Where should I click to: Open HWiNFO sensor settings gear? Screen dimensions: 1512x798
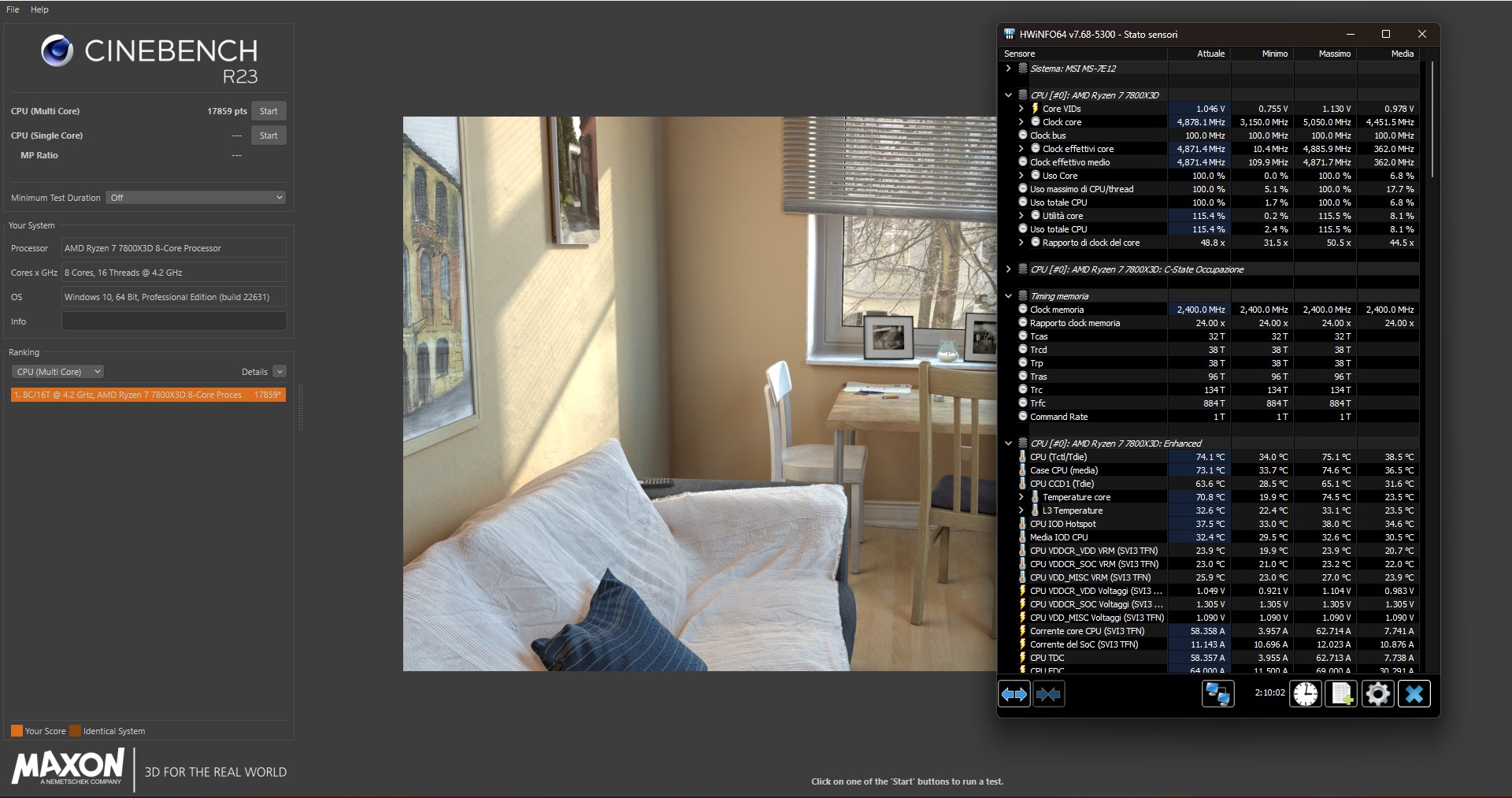[1378, 694]
